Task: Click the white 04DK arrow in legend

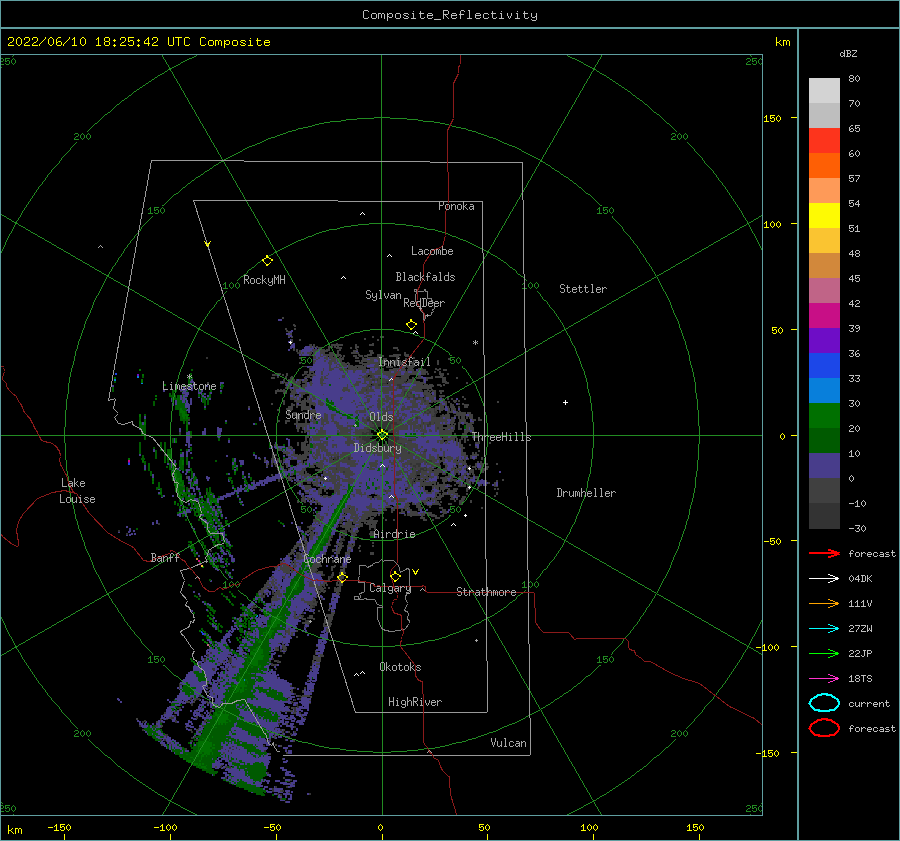Action: pos(824,579)
